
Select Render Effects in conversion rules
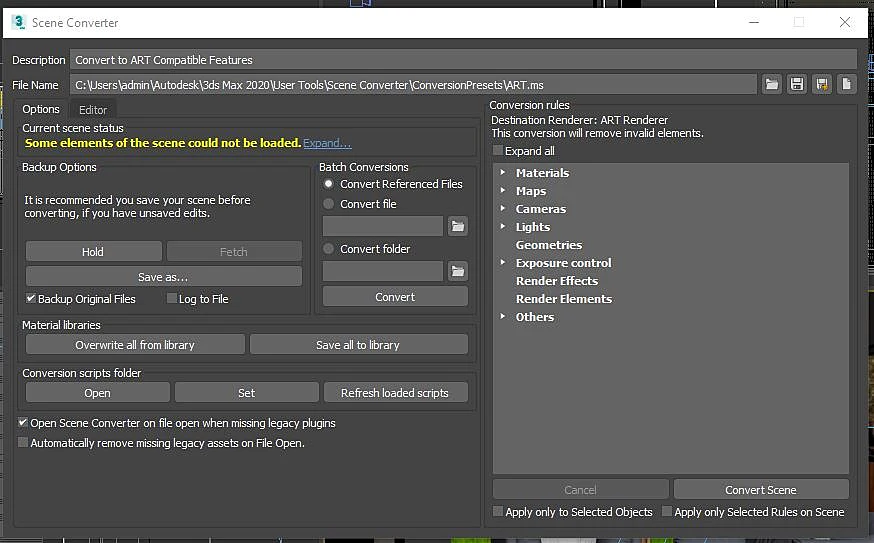(557, 280)
